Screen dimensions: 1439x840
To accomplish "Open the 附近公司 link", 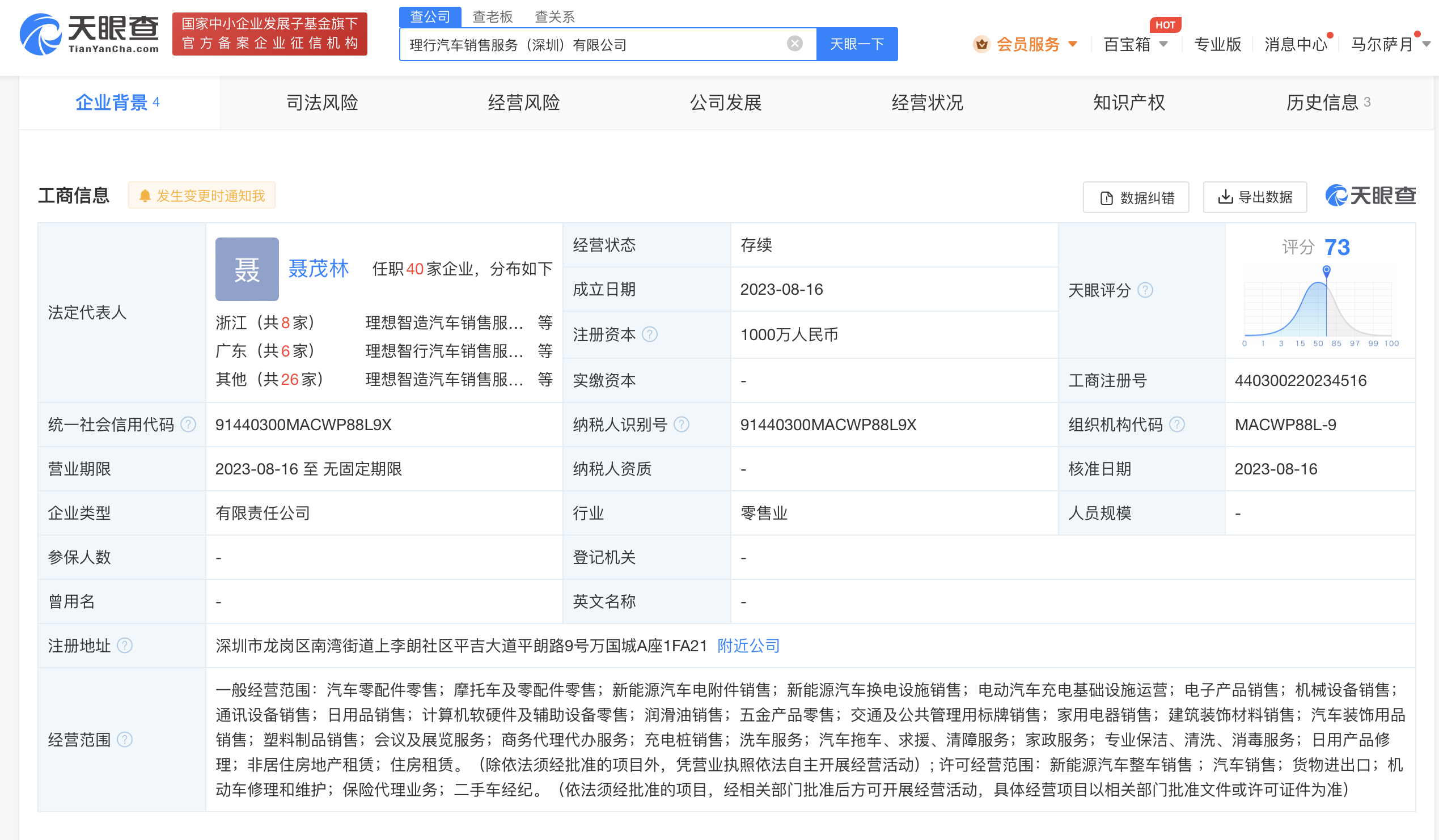I will [748, 645].
